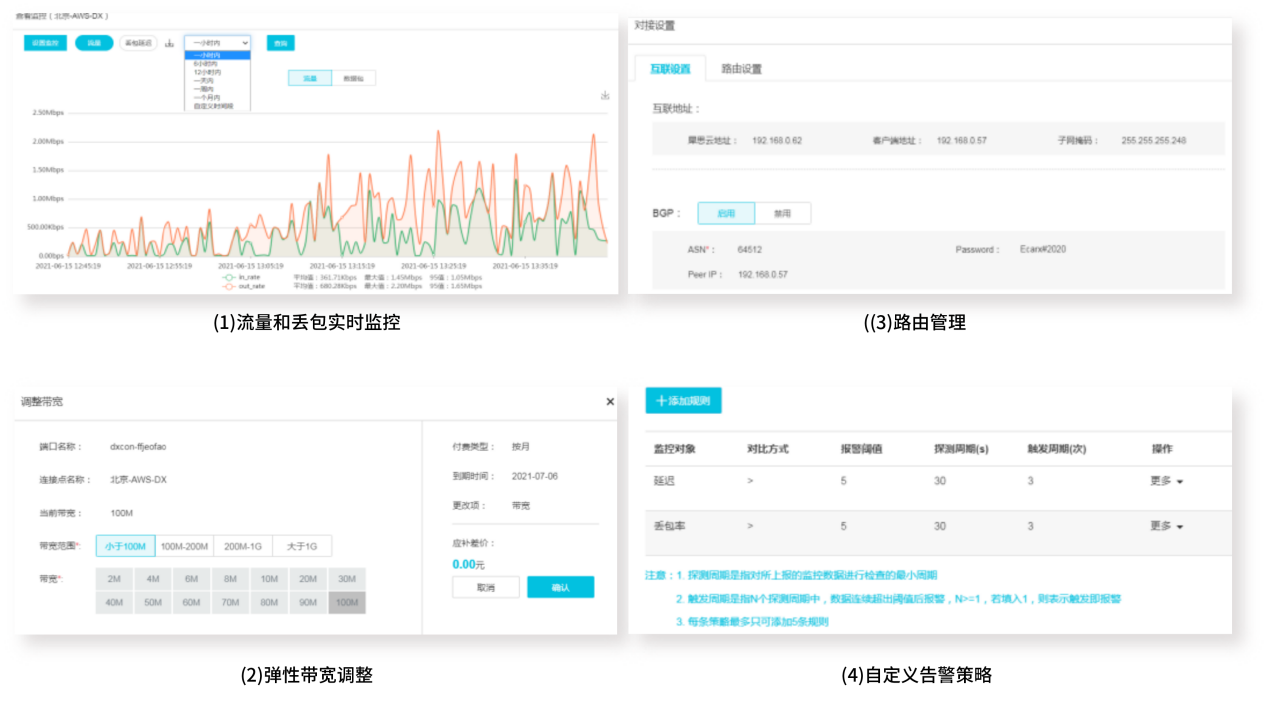Screen dimensions: 1266x701
Task: Switch chart view to 数据包 tab
Action: (353, 77)
